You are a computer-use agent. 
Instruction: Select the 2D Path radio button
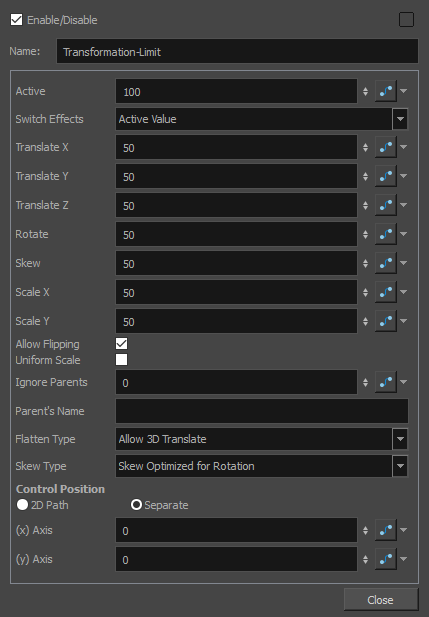22,504
